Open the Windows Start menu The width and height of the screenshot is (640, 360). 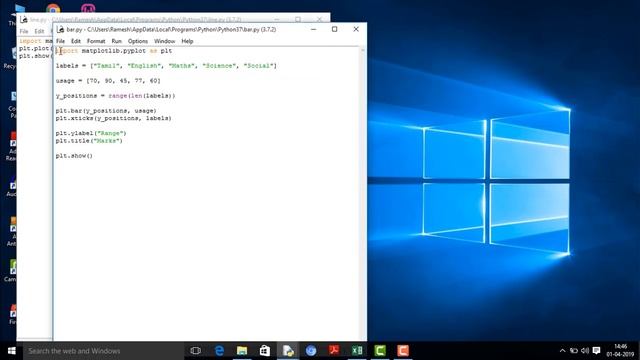pyautogui.click(x=11, y=351)
